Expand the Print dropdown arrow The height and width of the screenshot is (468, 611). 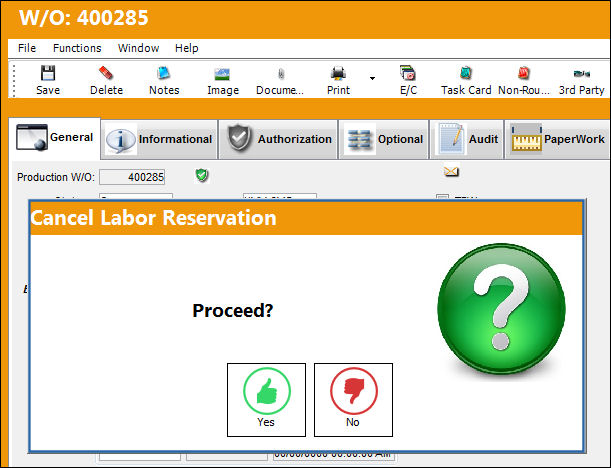[x=373, y=78]
